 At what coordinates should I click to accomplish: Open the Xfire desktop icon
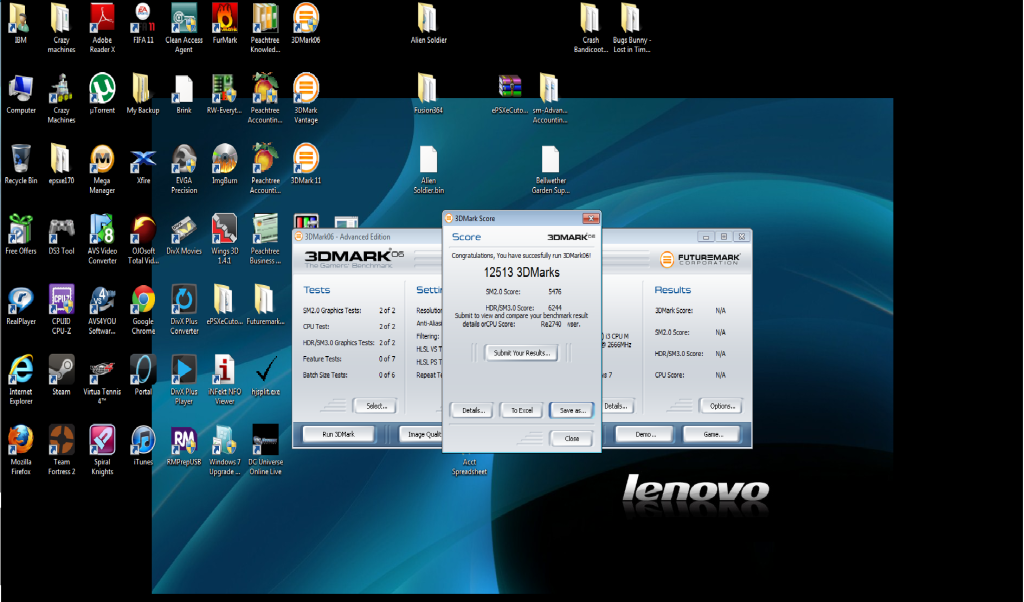click(143, 164)
